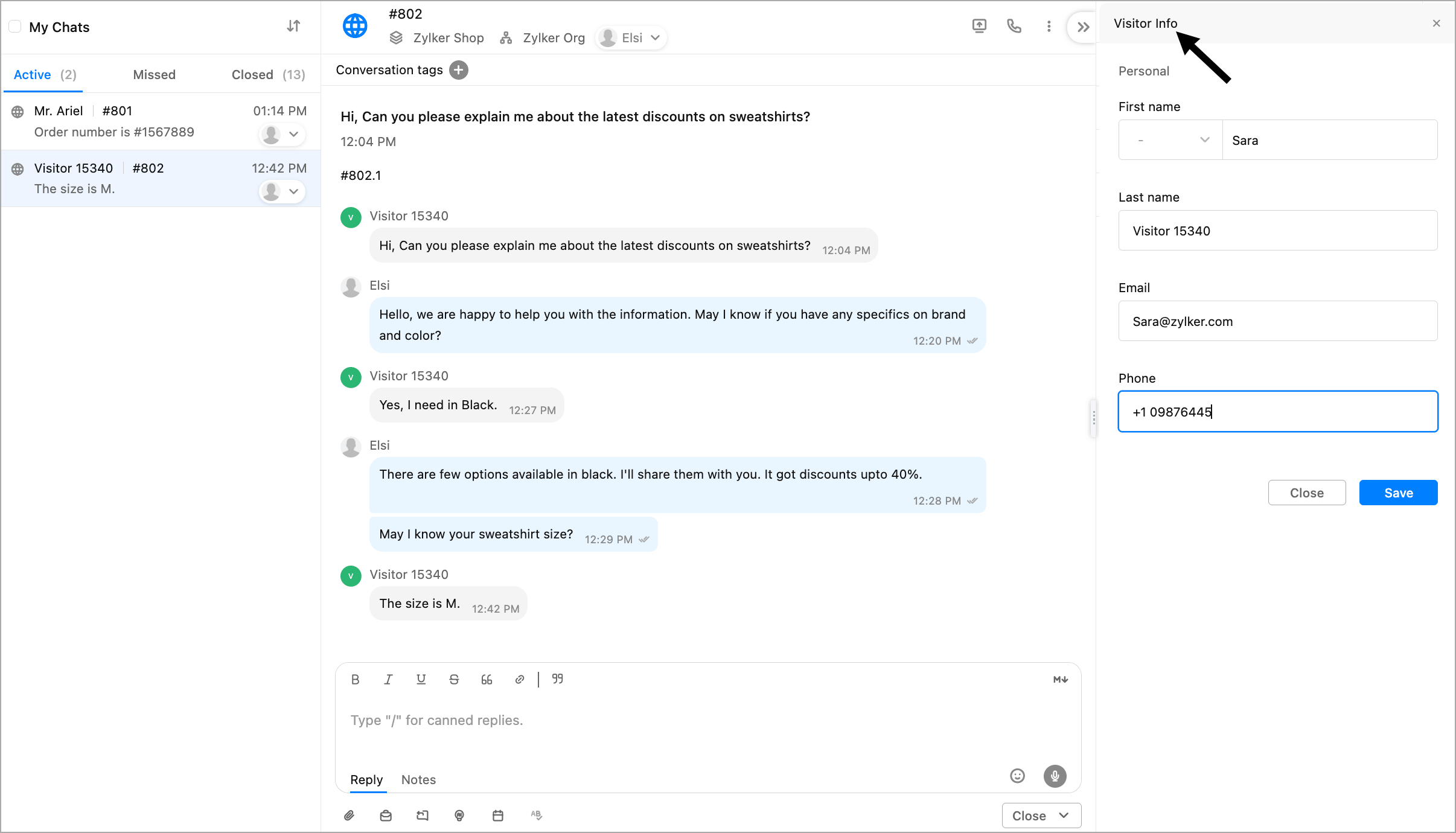Switch to the Closed chats tab
The image size is (1456, 833).
pos(268,75)
